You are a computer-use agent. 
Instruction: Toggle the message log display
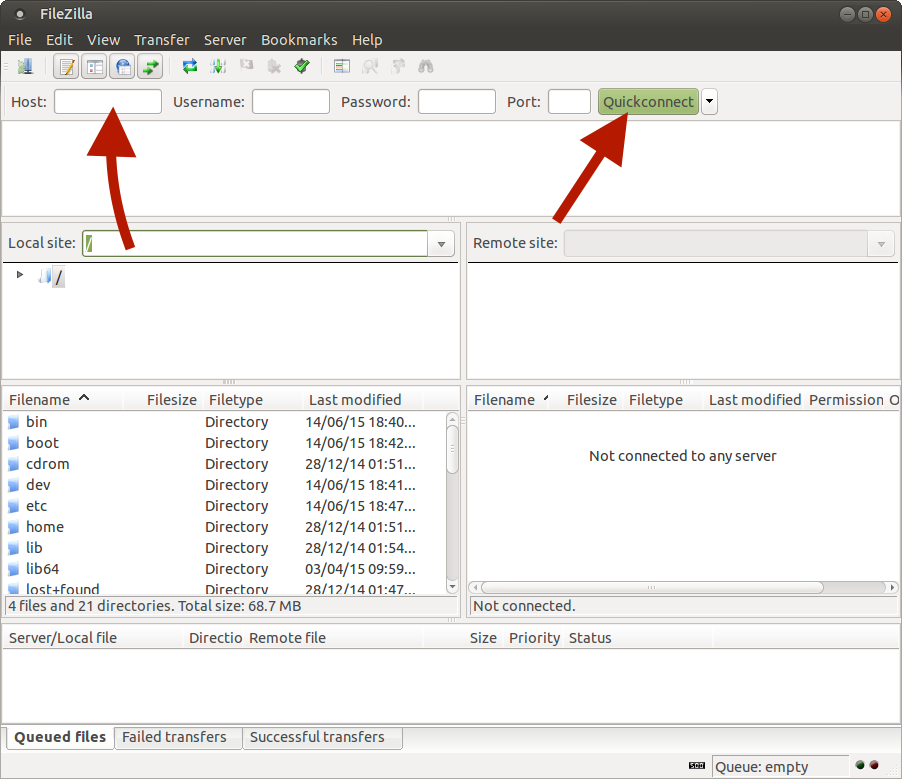point(66,66)
